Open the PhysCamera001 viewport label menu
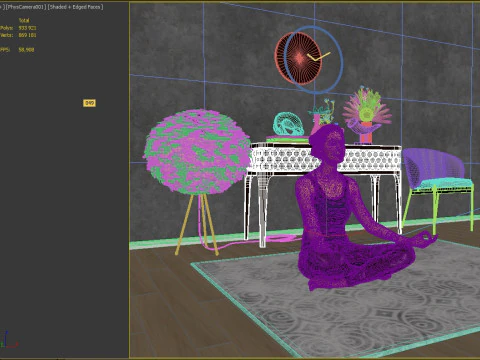The width and height of the screenshot is (480, 360). [25, 7]
